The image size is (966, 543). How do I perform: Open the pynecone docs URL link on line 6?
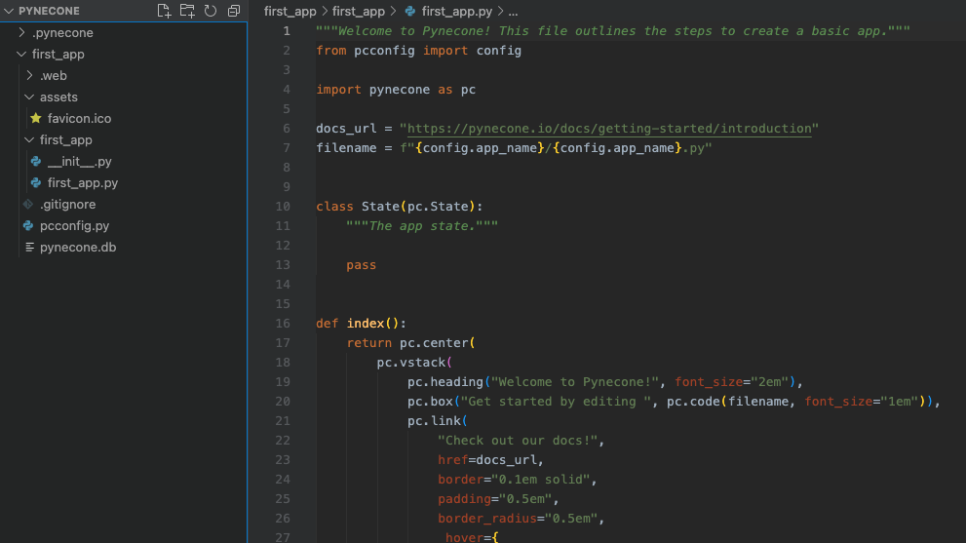pos(609,128)
